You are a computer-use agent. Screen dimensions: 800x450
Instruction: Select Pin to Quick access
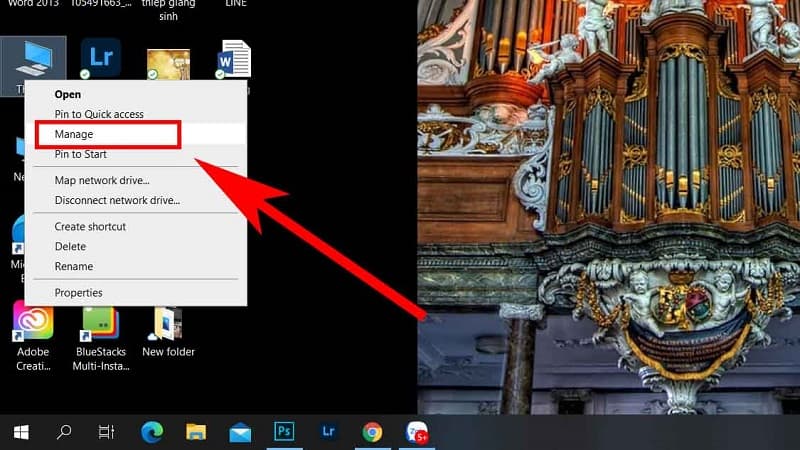99,115
